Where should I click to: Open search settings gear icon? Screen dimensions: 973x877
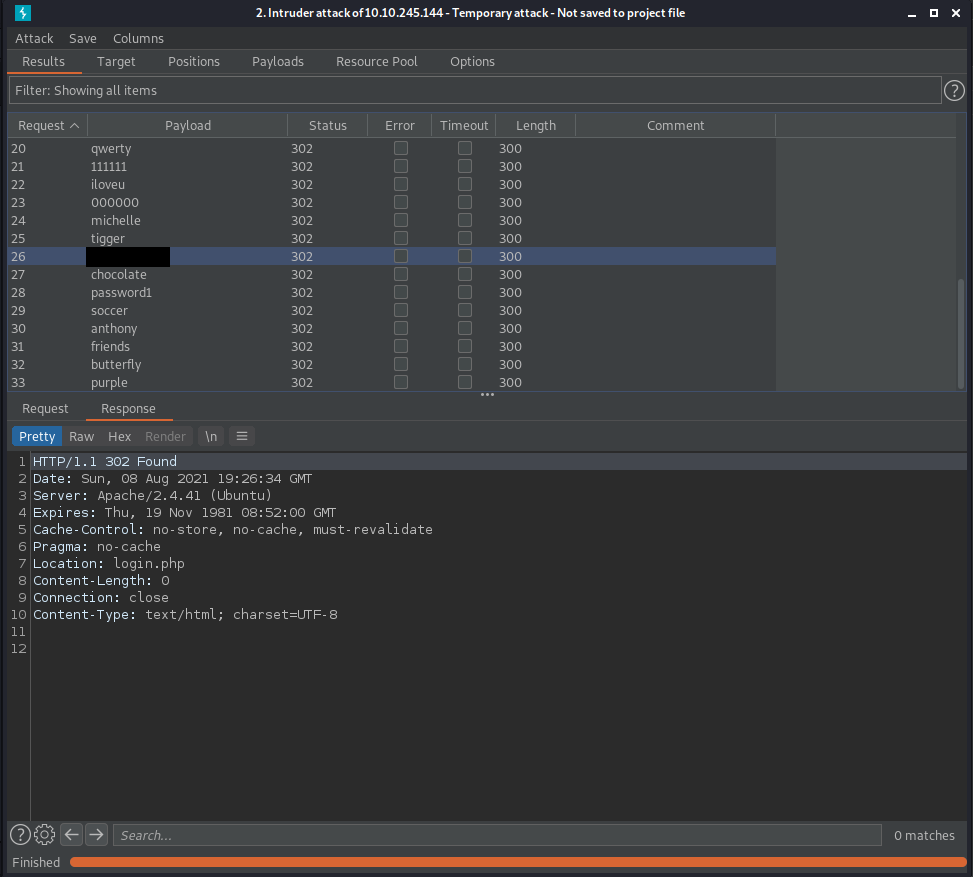pyautogui.click(x=44, y=835)
